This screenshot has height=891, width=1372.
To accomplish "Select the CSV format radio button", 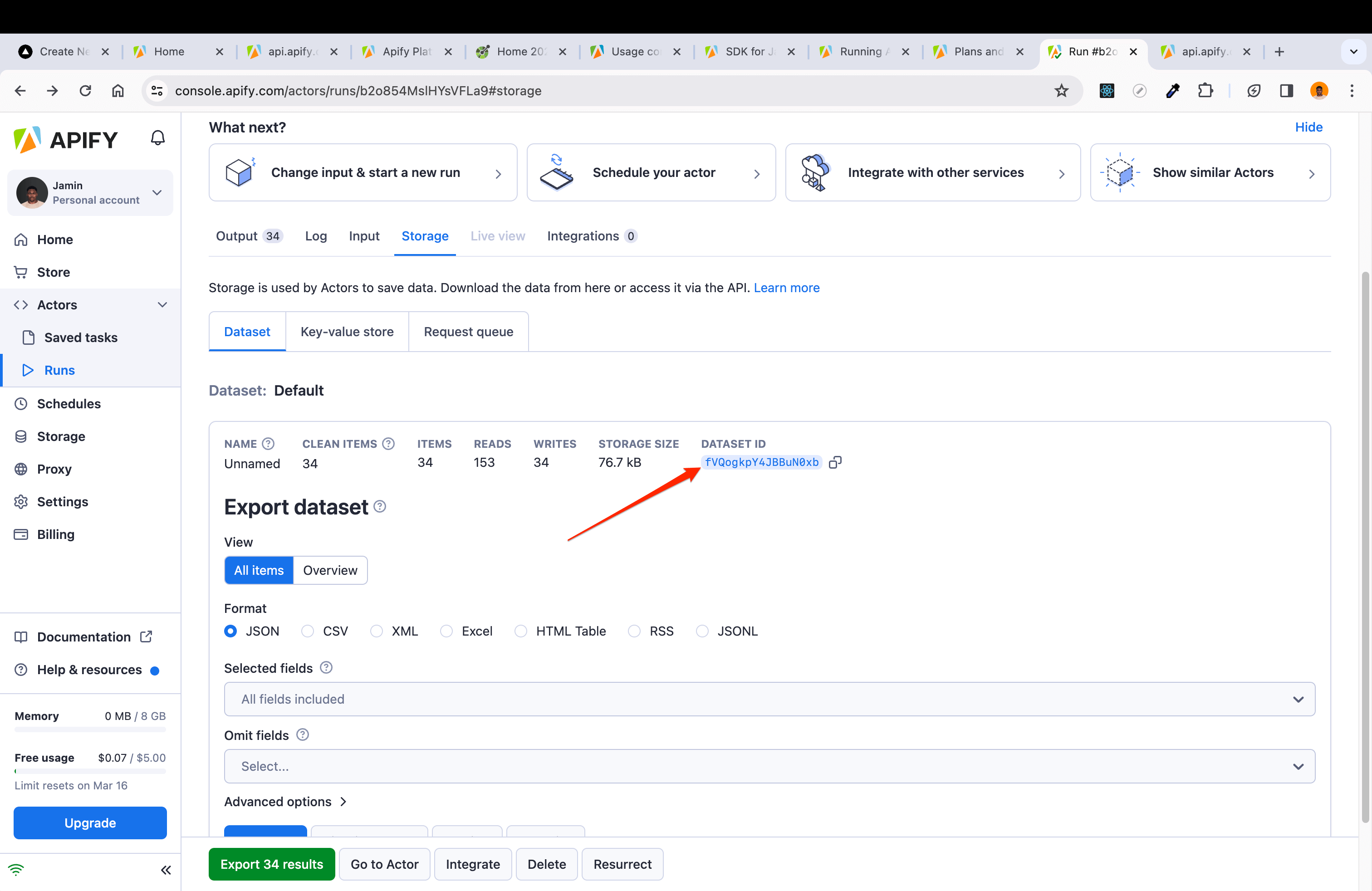I will pyautogui.click(x=308, y=631).
